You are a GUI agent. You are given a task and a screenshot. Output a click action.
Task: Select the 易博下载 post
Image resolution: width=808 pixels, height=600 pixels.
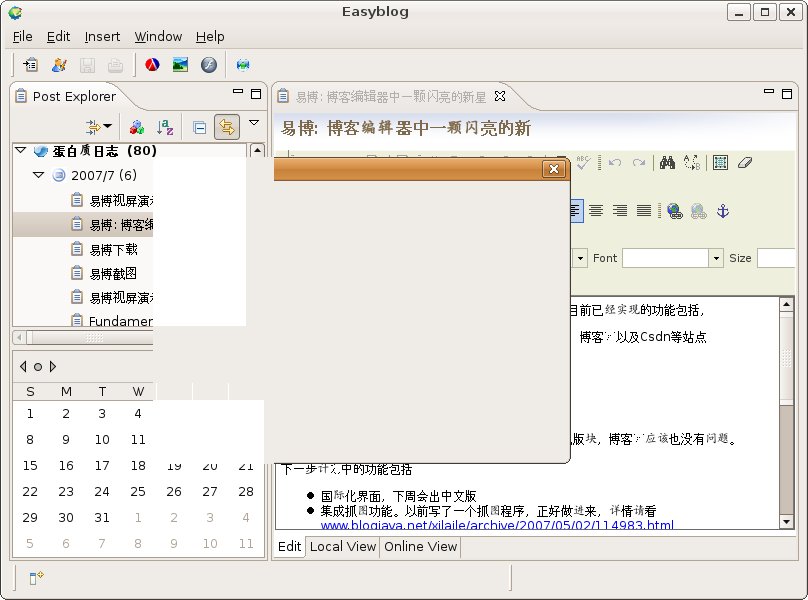(113, 249)
